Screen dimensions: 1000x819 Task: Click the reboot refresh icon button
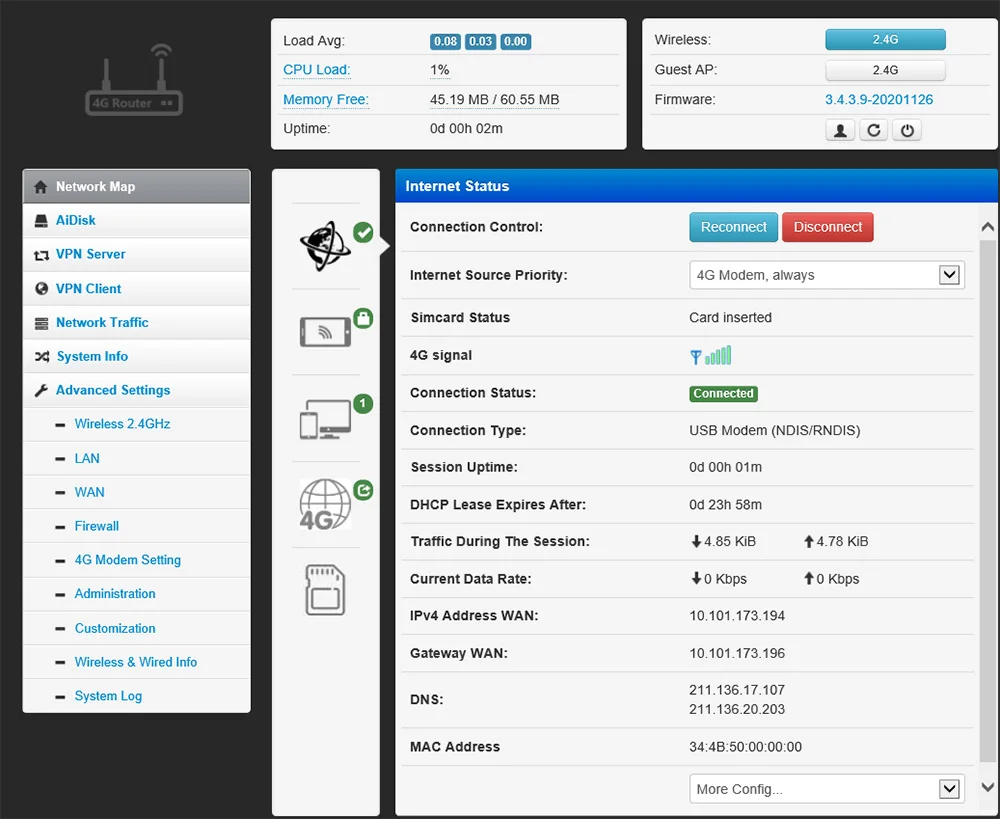[874, 130]
